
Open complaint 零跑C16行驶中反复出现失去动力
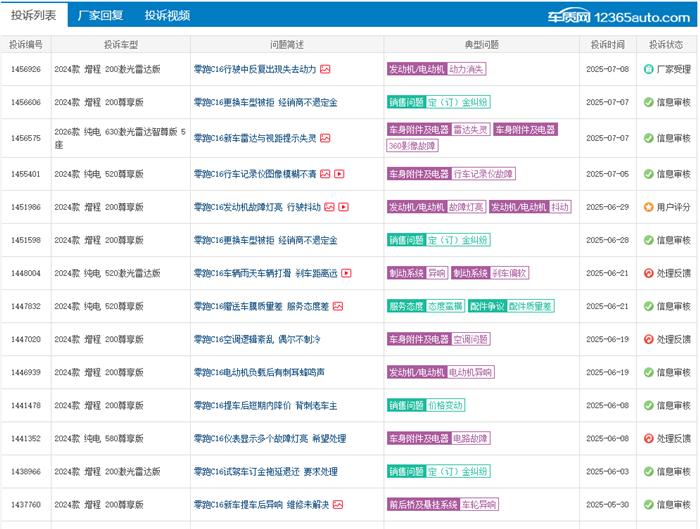[x=255, y=69]
